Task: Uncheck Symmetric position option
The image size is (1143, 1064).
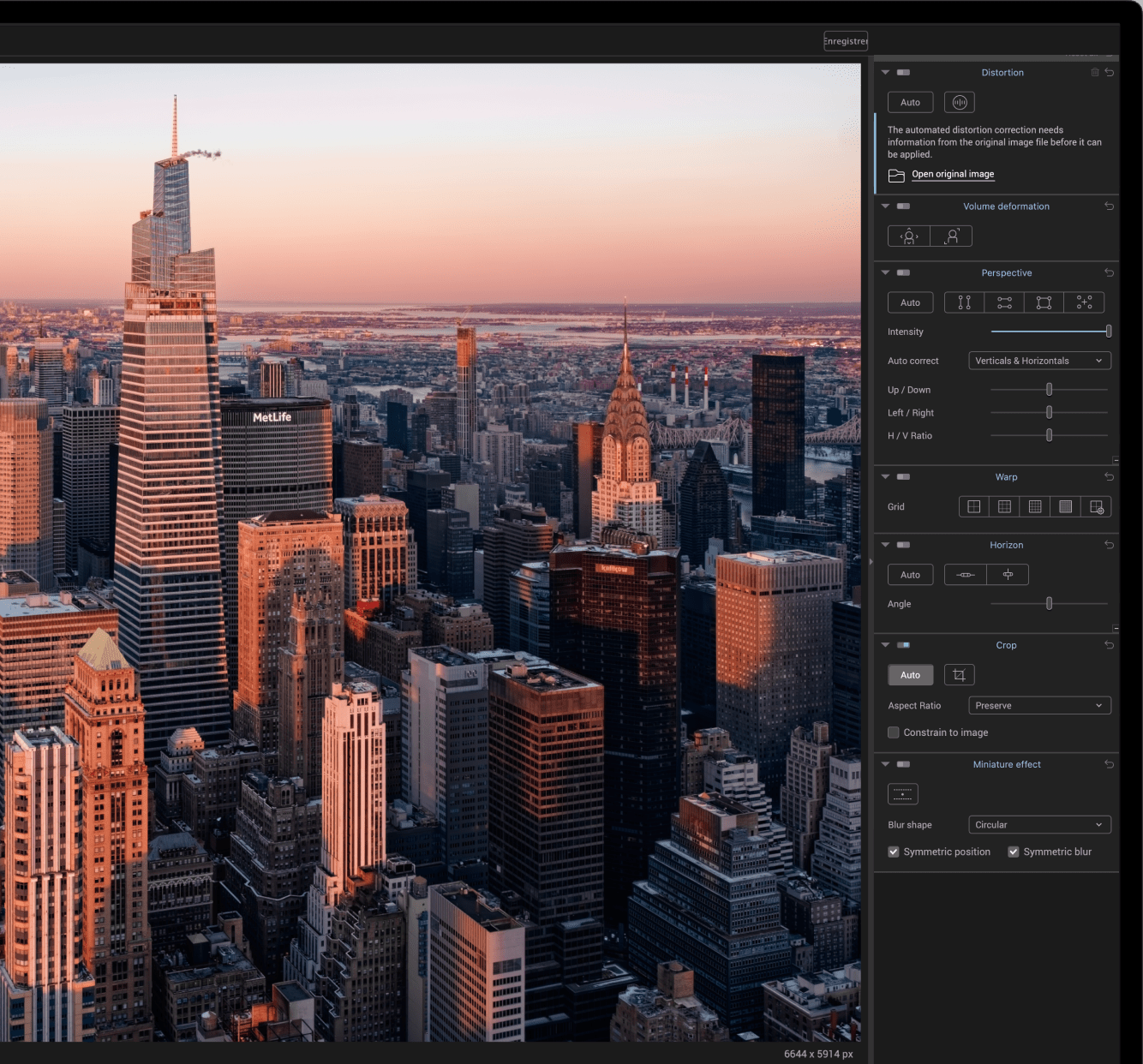Action: pyautogui.click(x=894, y=852)
